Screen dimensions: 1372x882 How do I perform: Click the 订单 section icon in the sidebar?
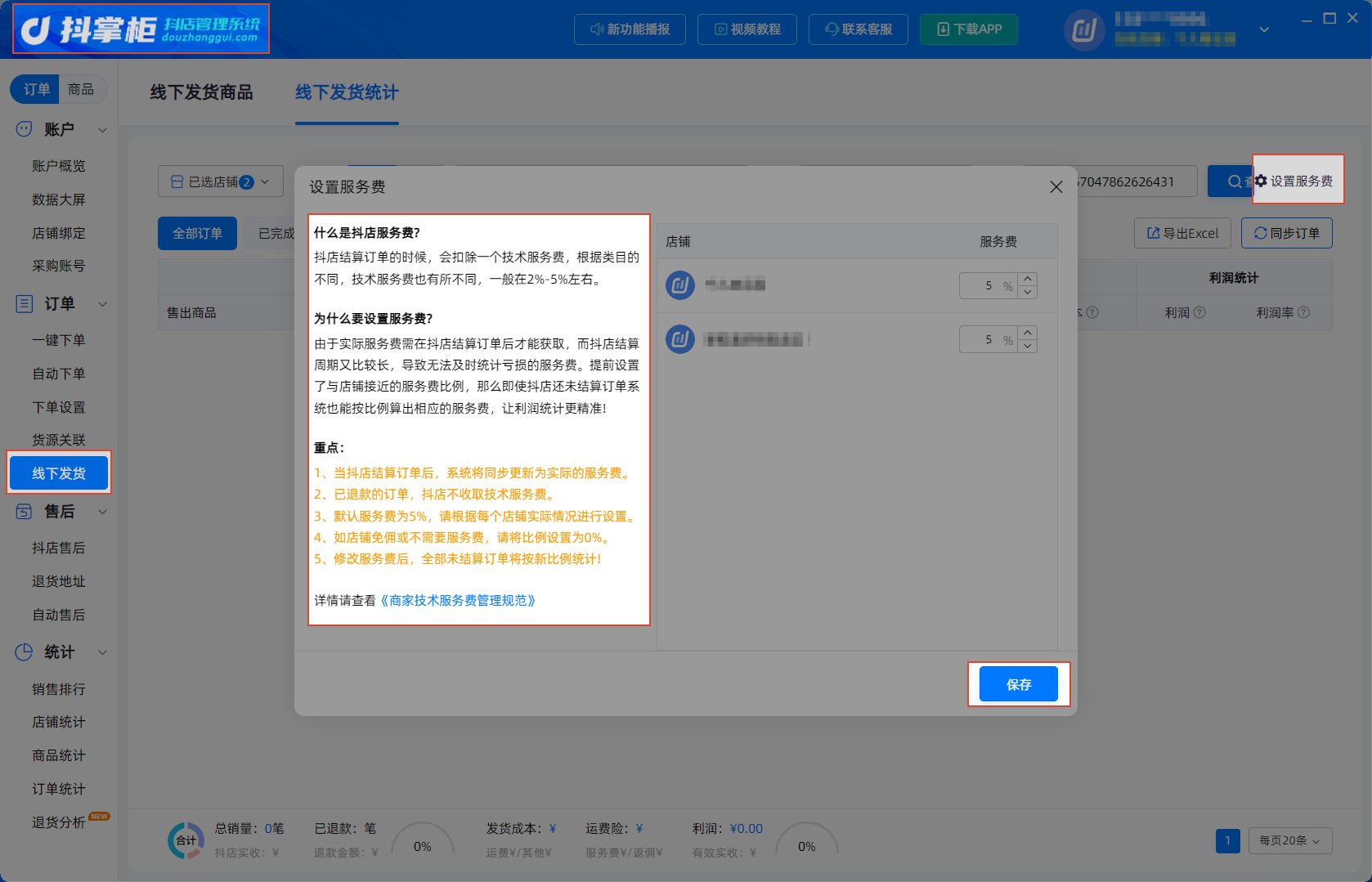[25, 304]
